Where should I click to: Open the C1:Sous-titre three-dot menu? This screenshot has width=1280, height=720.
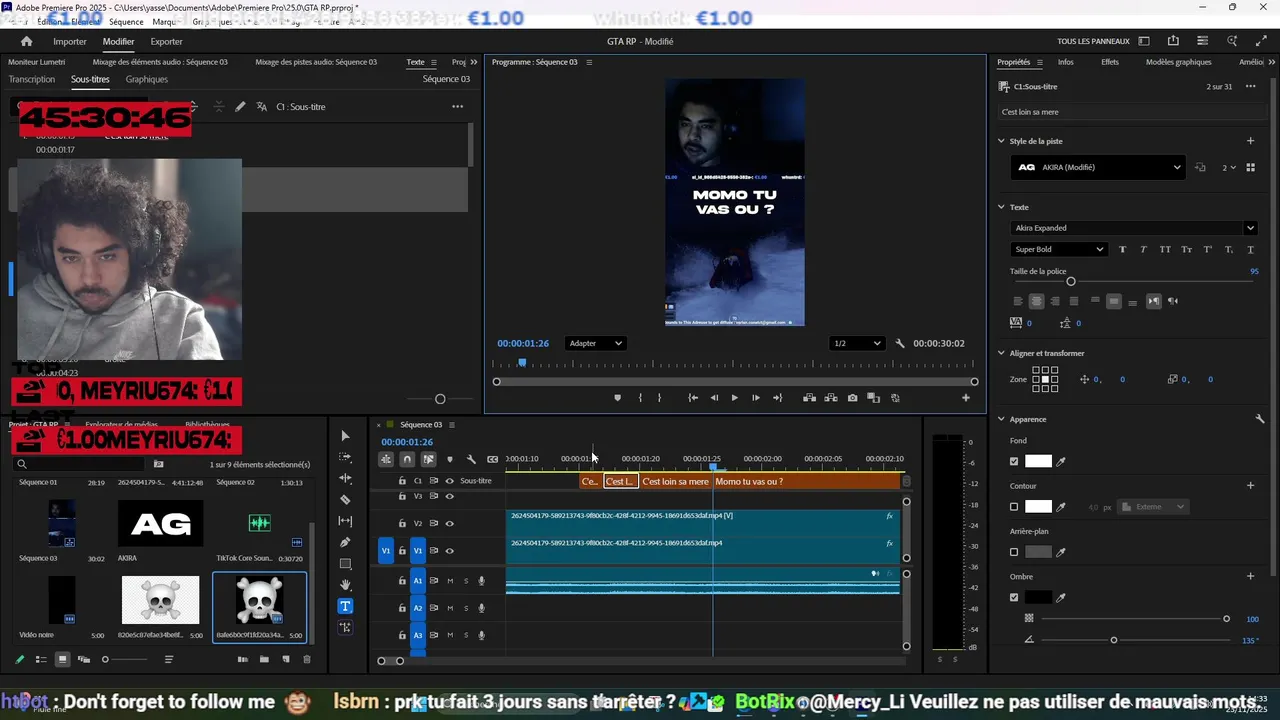coord(1250,86)
